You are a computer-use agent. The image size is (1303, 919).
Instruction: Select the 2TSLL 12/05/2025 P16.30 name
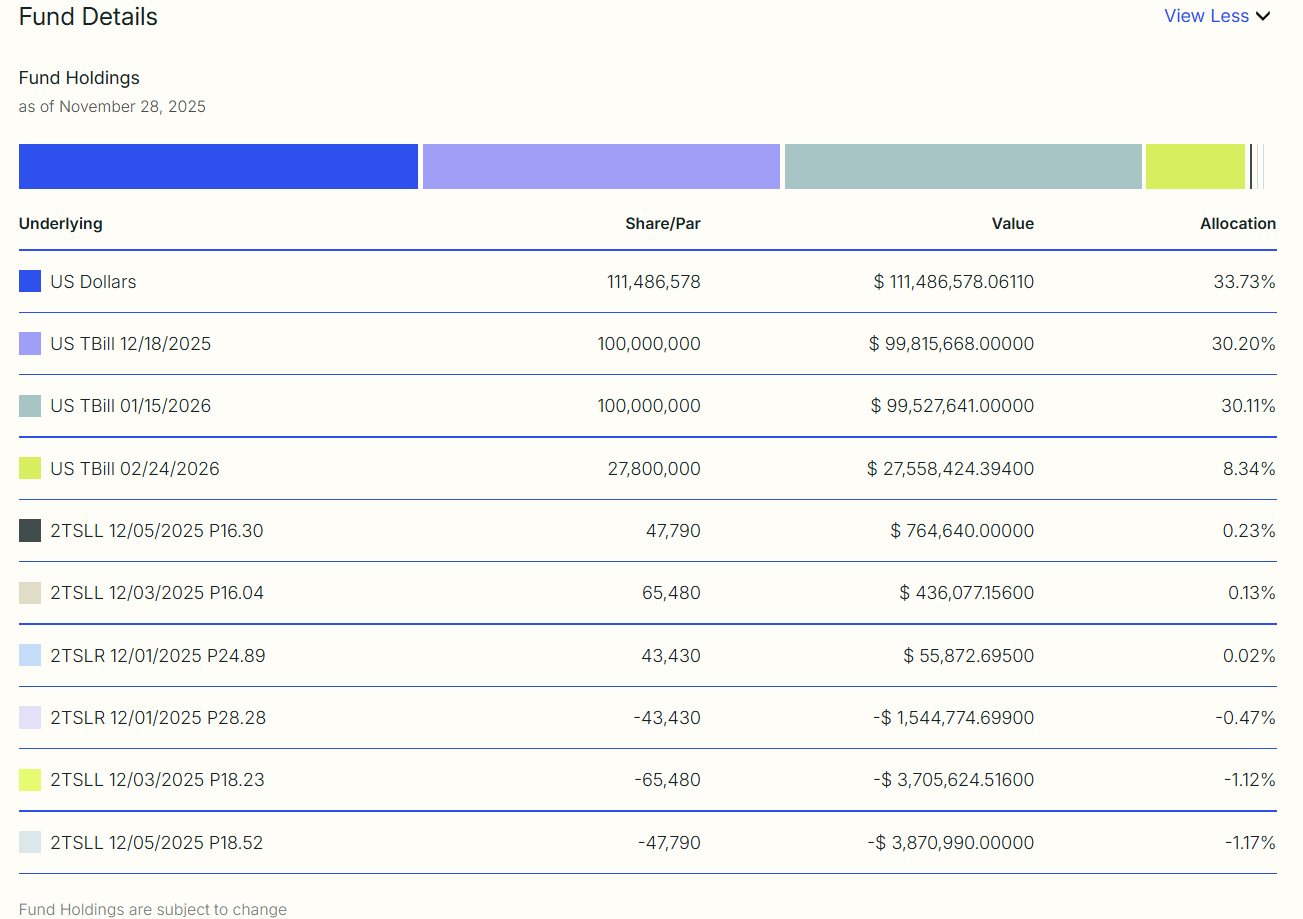point(157,531)
